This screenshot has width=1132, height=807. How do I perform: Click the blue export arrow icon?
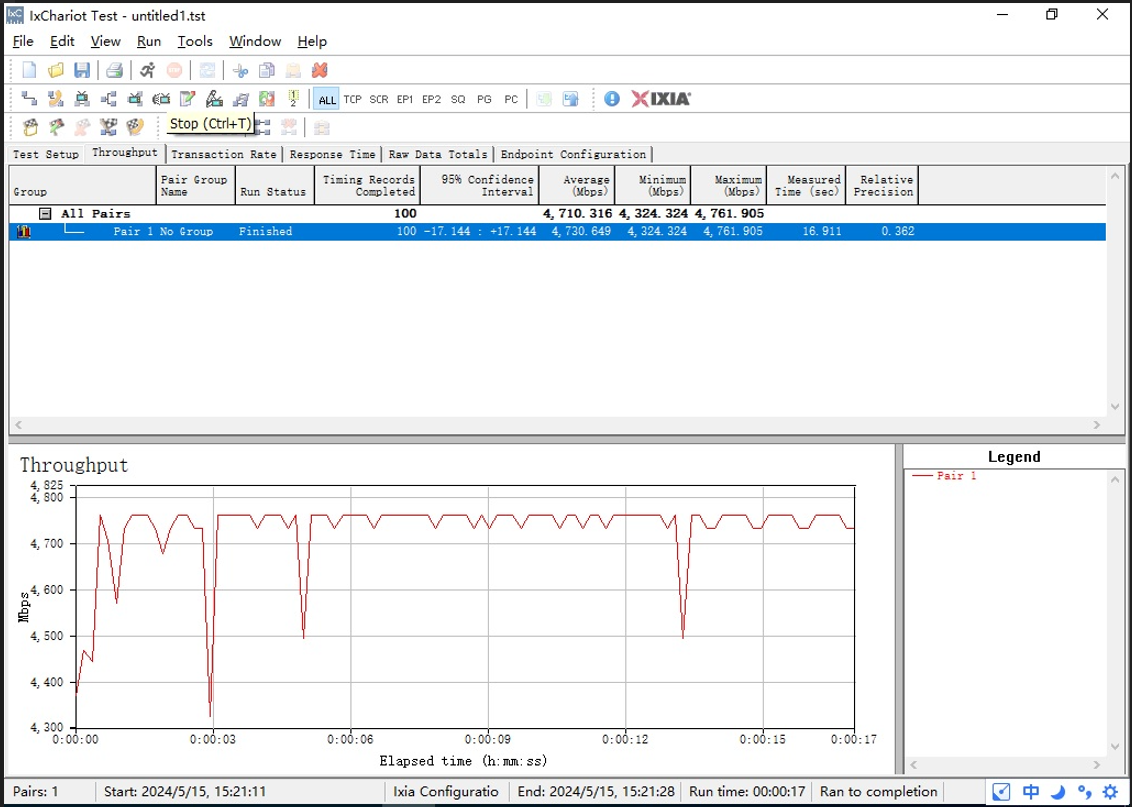coord(570,99)
